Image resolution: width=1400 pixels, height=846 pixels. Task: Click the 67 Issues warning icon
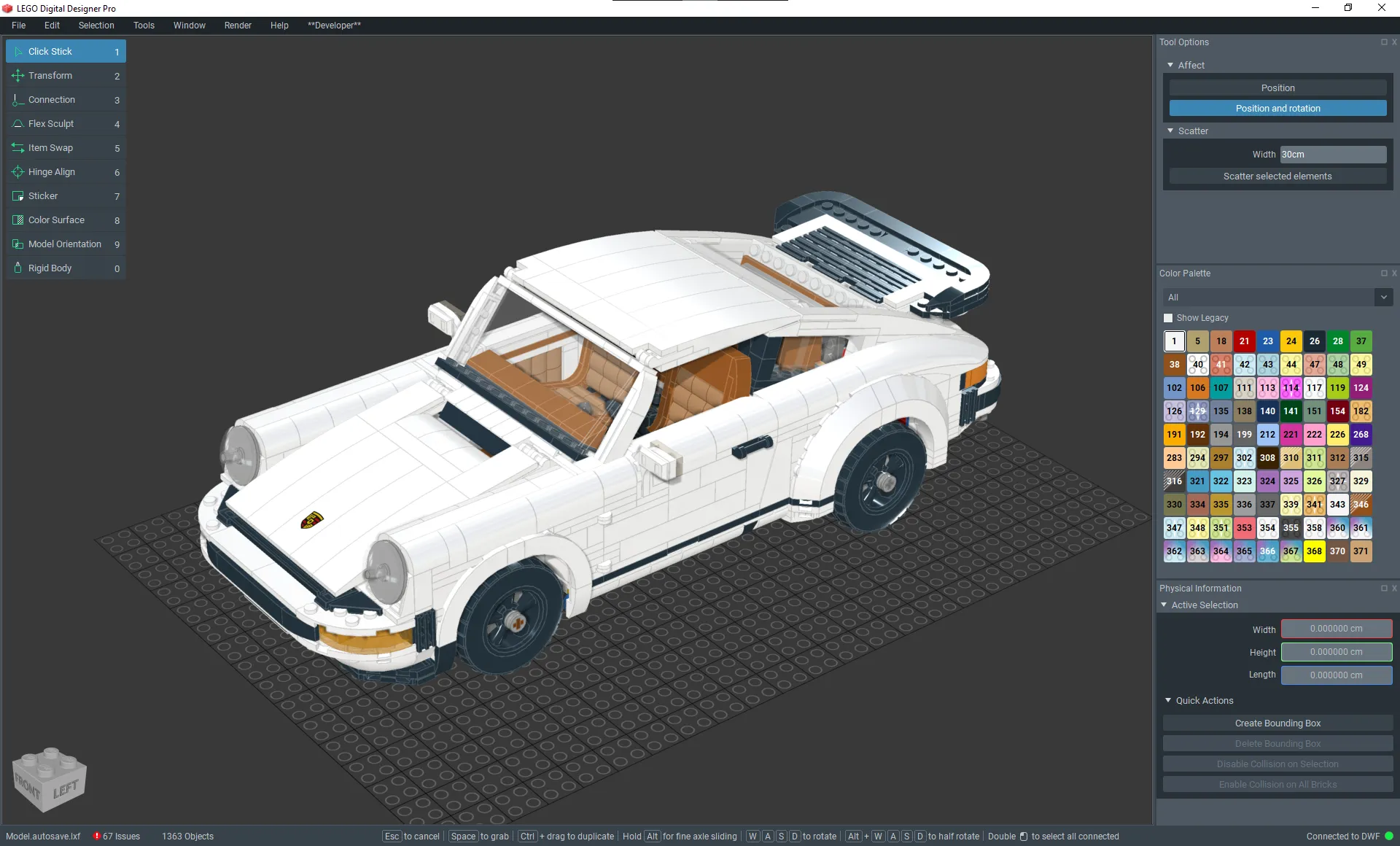(96, 836)
